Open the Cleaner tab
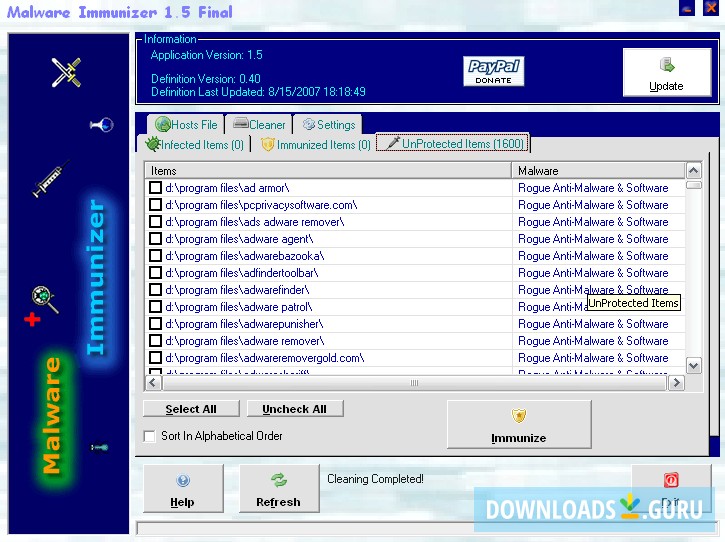This screenshot has height=542, width=725. 259,124
